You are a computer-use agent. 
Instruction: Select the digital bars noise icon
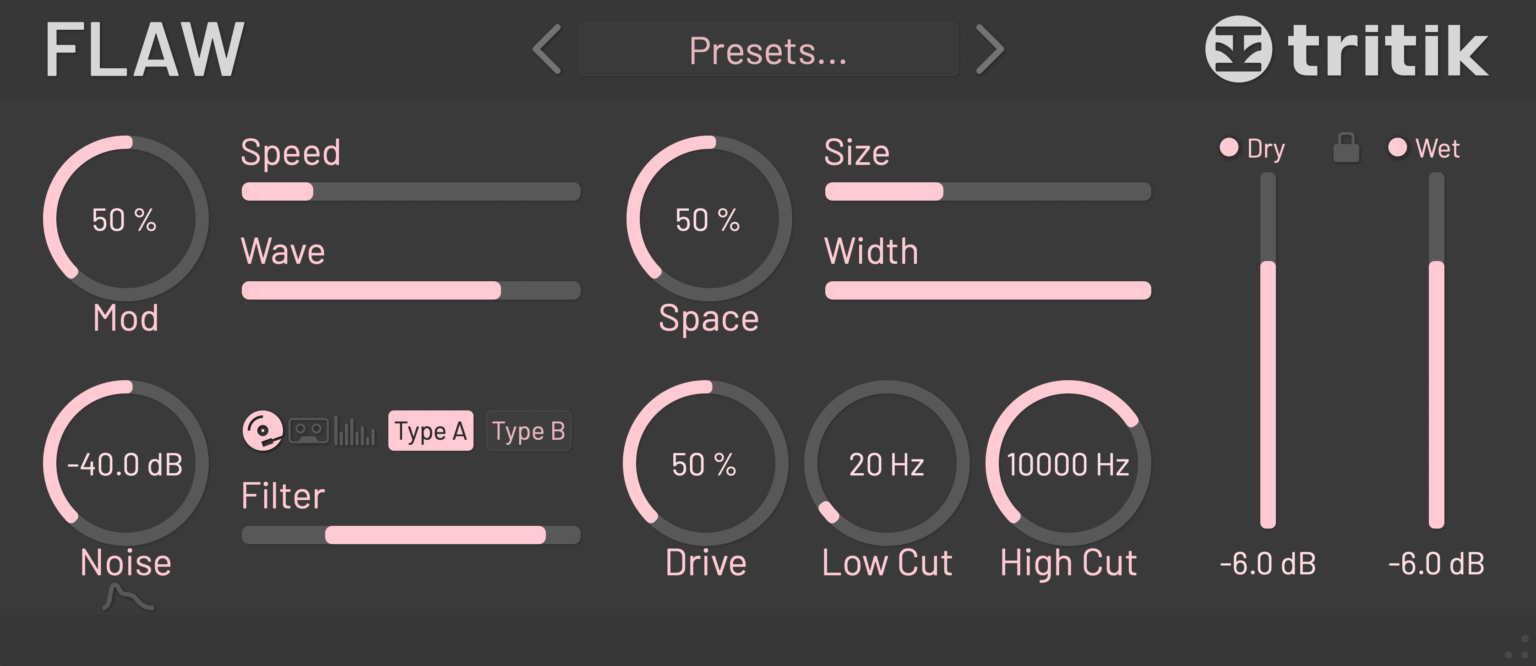(x=354, y=431)
